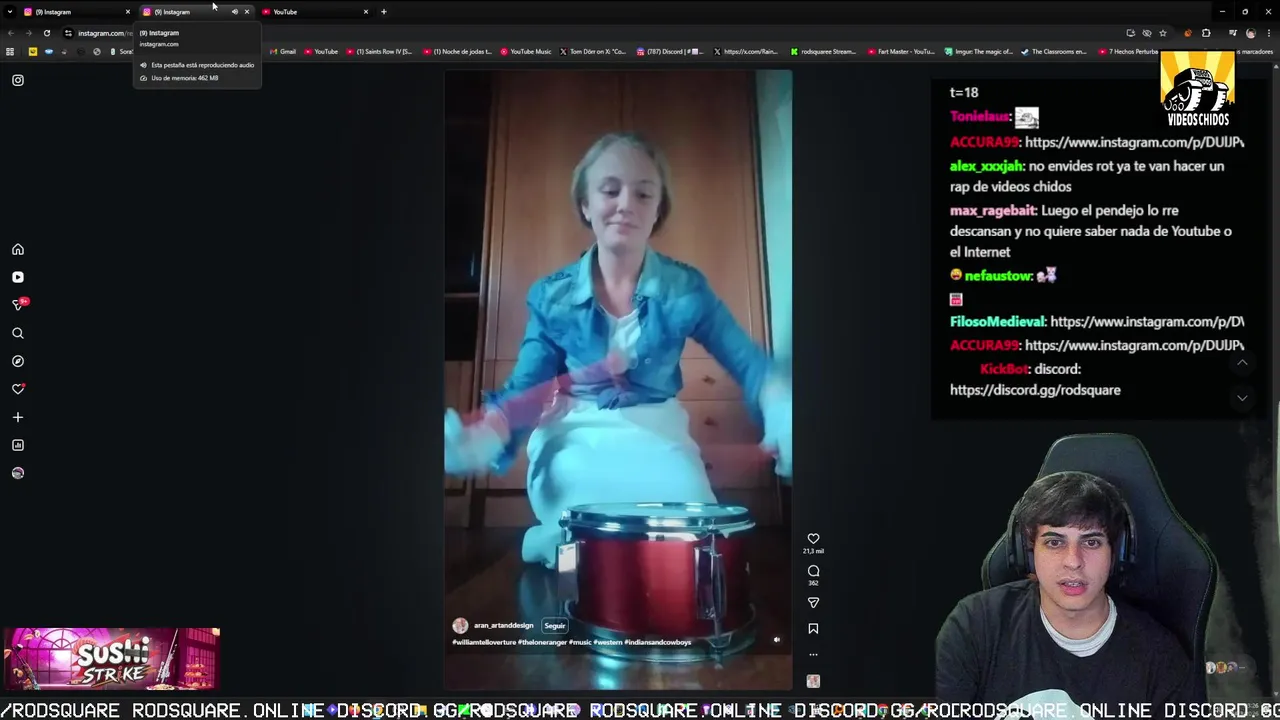This screenshot has width=1280, height=720.
Task: Open the Fart Master YouTube bookmark
Action: click(901, 51)
